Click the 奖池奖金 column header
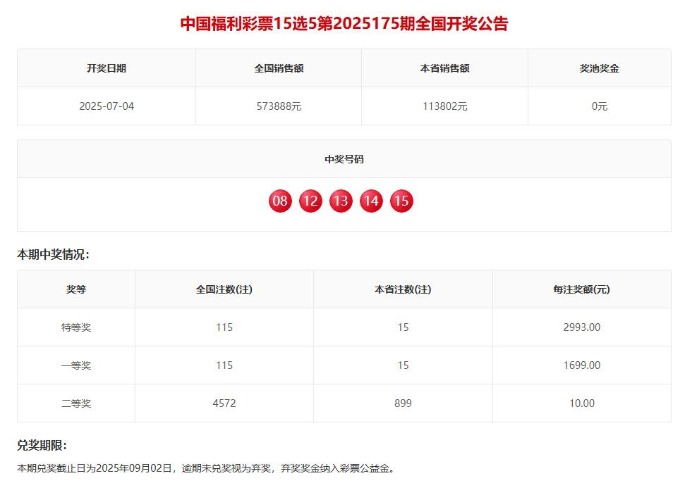 [599, 68]
